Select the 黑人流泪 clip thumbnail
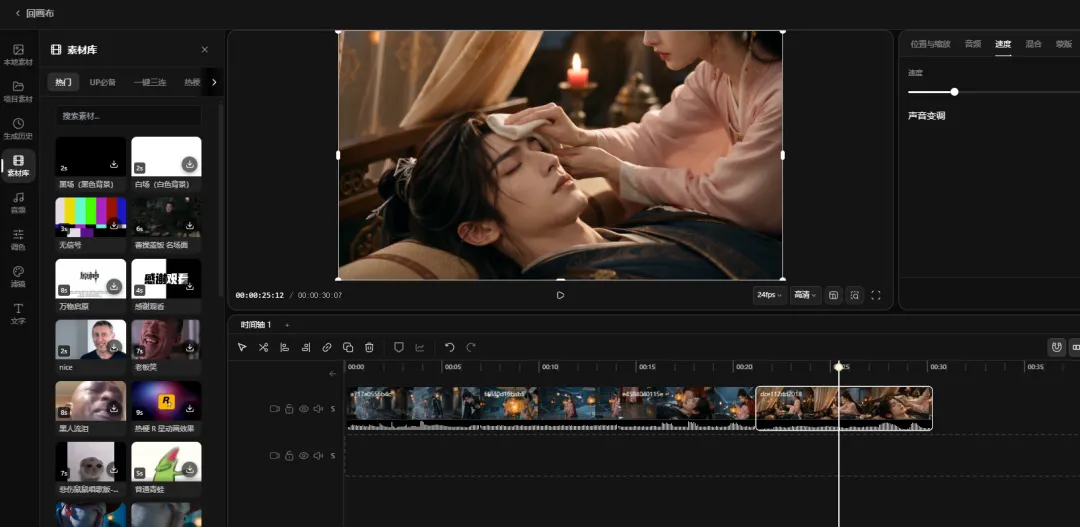 point(91,400)
